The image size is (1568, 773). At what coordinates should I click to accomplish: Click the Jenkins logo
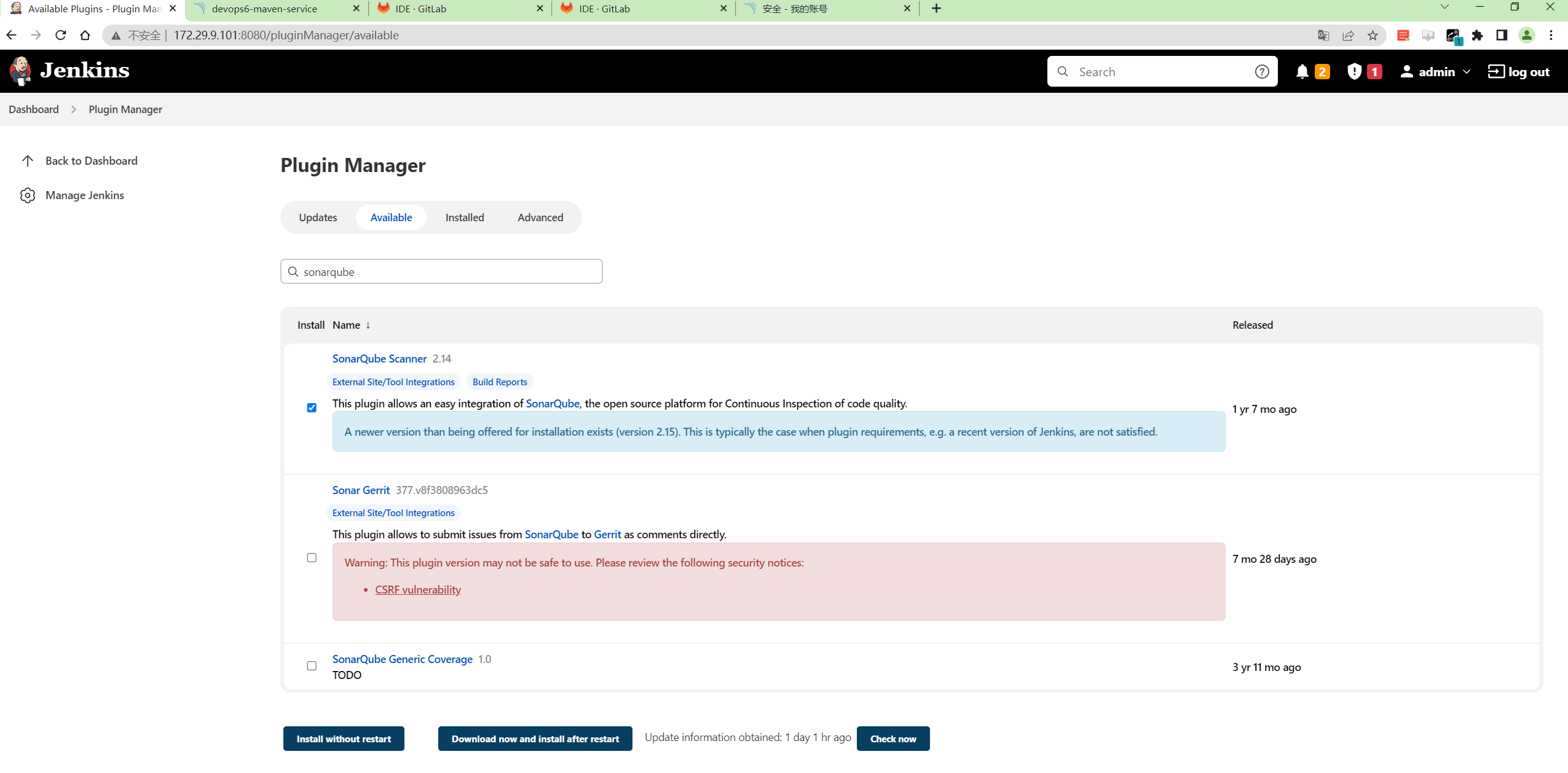pos(69,71)
